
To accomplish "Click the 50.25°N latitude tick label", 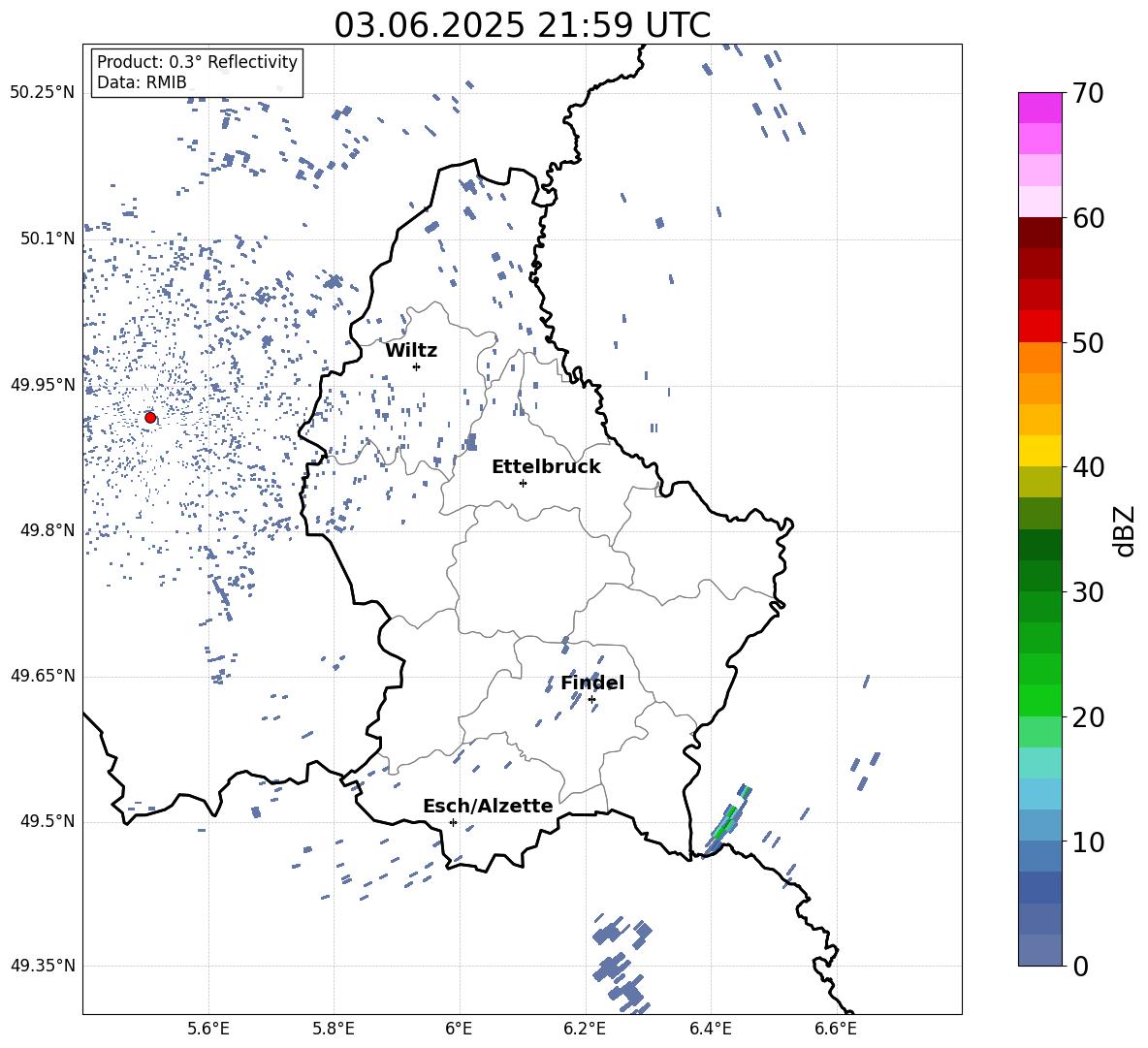I will tap(43, 93).
